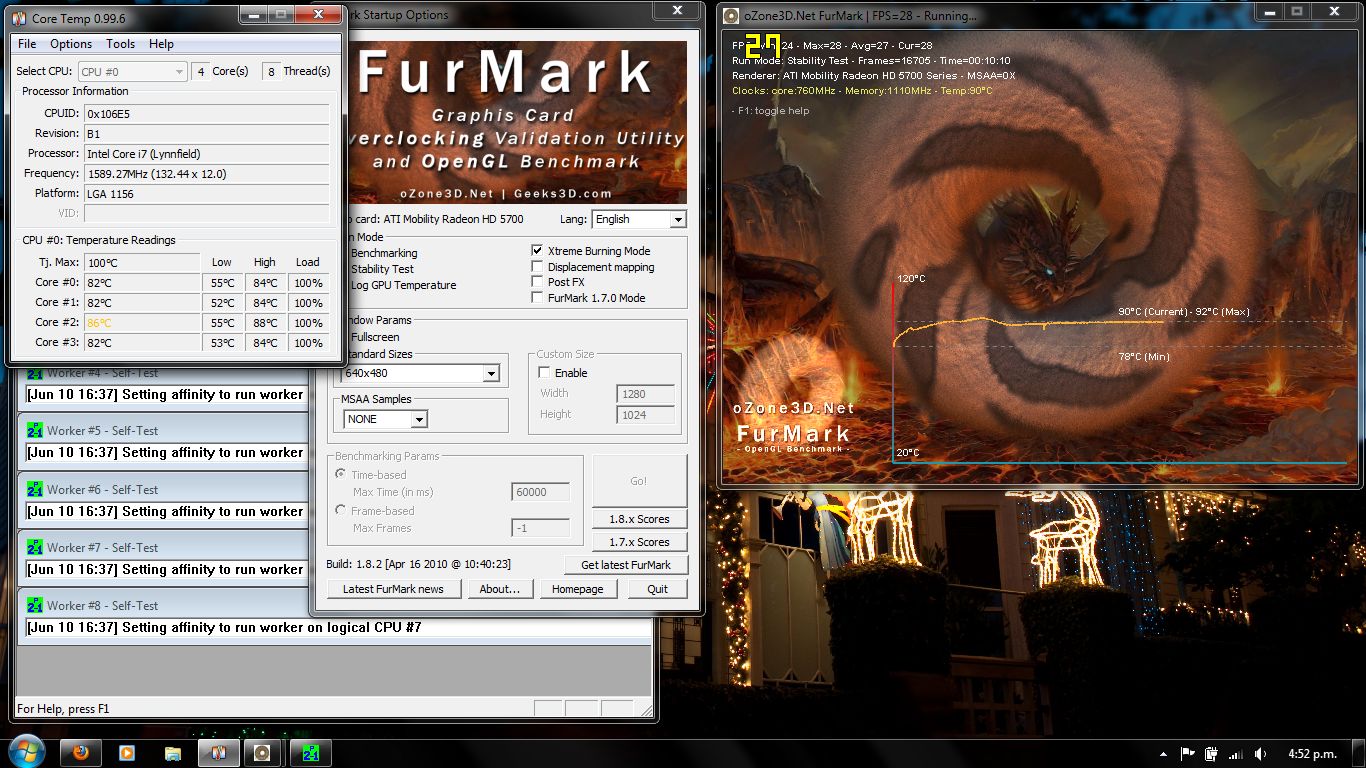
Task: Enable the FurMark 1.7.0 Mode checkbox
Action: tap(538, 298)
